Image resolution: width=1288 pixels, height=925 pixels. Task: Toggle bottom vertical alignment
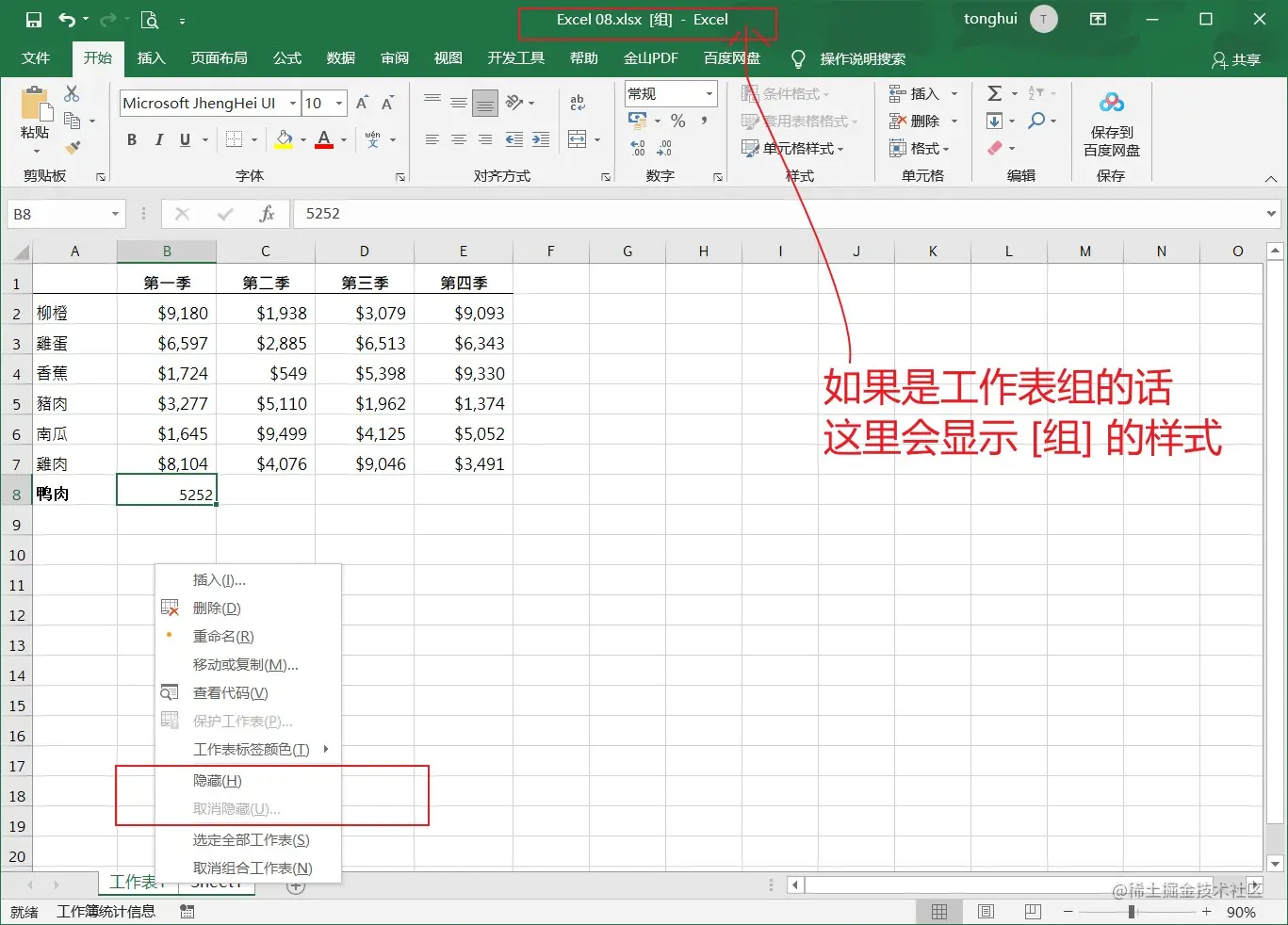coord(485,102)
